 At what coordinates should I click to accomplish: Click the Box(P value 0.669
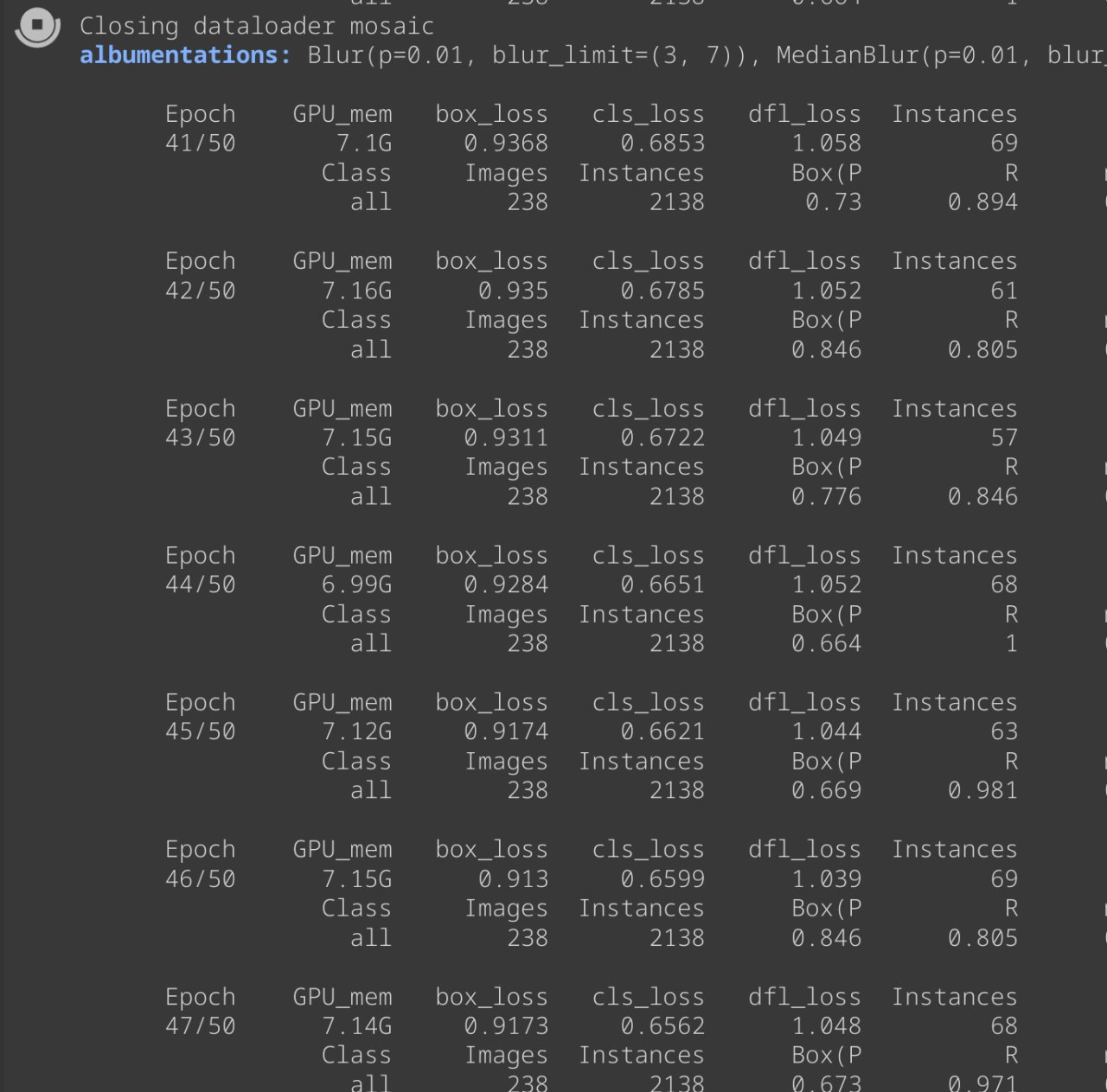[827, 790]
